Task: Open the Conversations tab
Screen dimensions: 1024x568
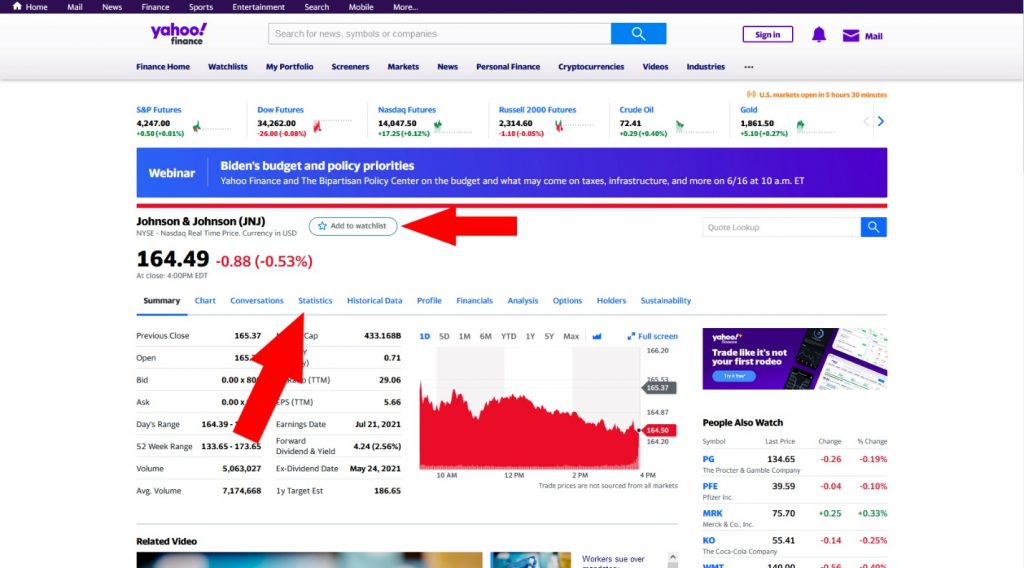Action: pos(257,300)
